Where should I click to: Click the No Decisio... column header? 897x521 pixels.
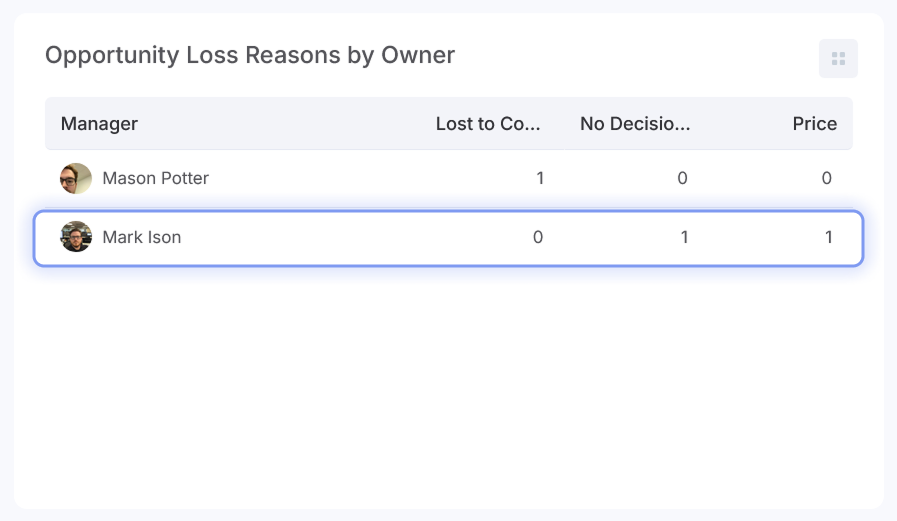coord(635,124)
